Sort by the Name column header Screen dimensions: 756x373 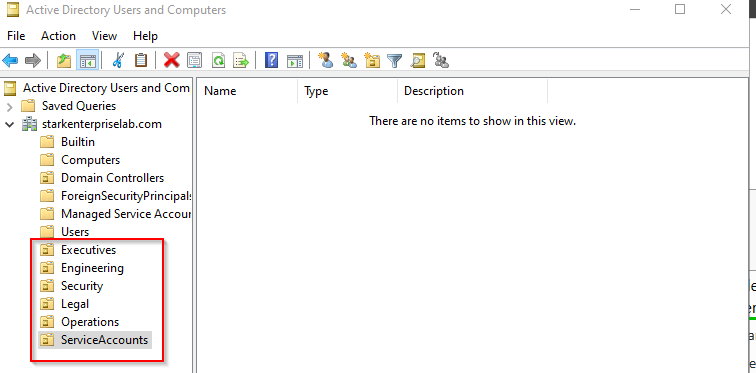coord(247,91)
